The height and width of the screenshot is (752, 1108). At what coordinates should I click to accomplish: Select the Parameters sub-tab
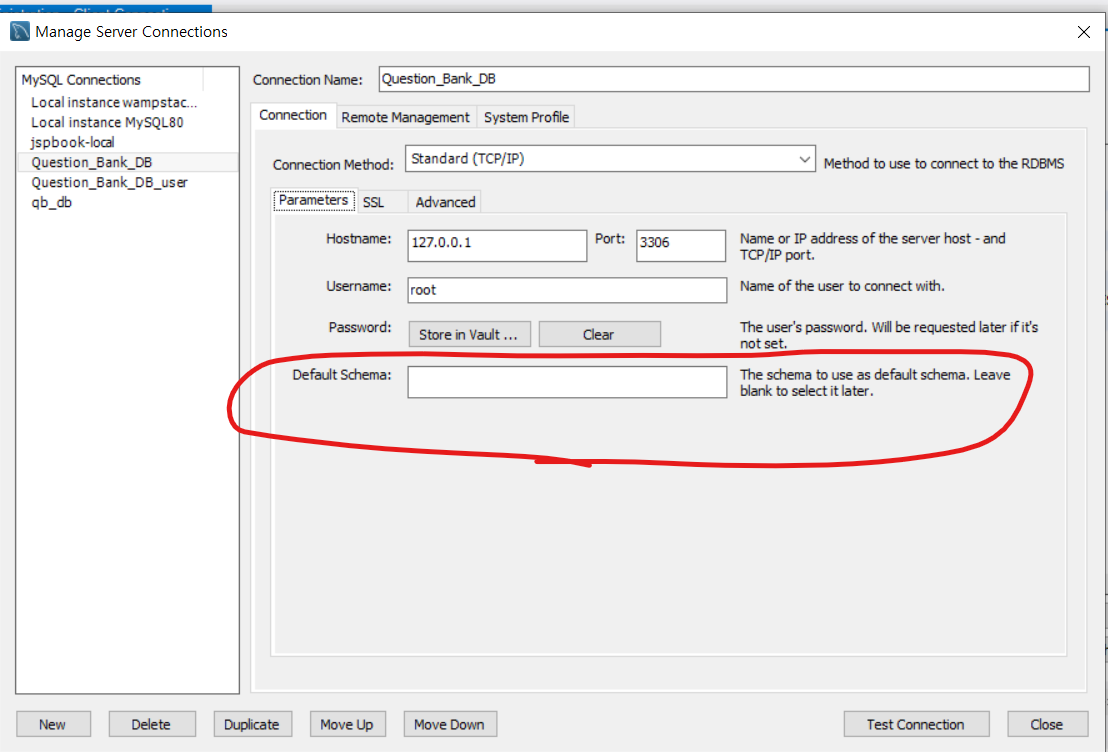(314, 200)
